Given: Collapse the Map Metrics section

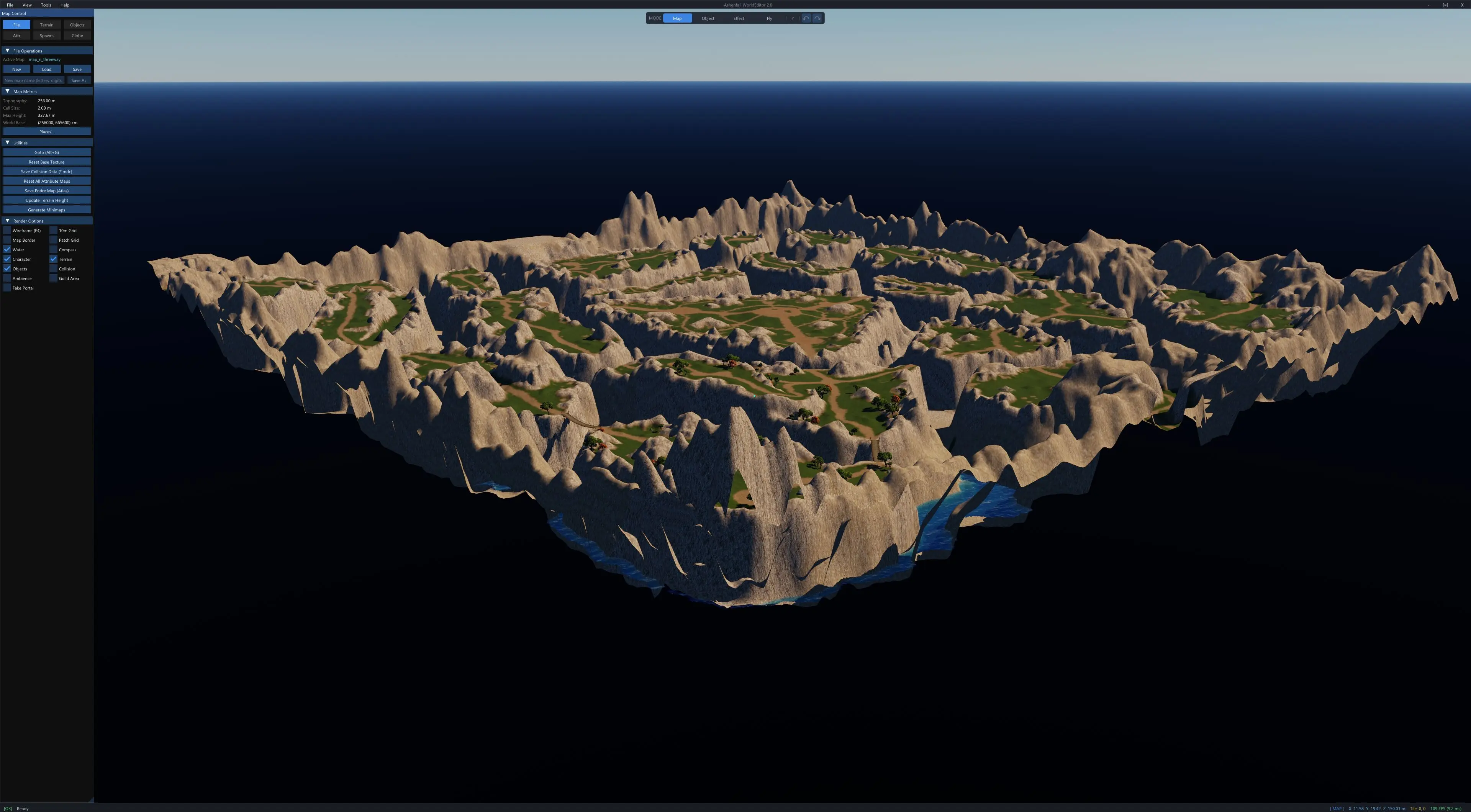Looking at the screenshot, I should [x=47, y=92].
